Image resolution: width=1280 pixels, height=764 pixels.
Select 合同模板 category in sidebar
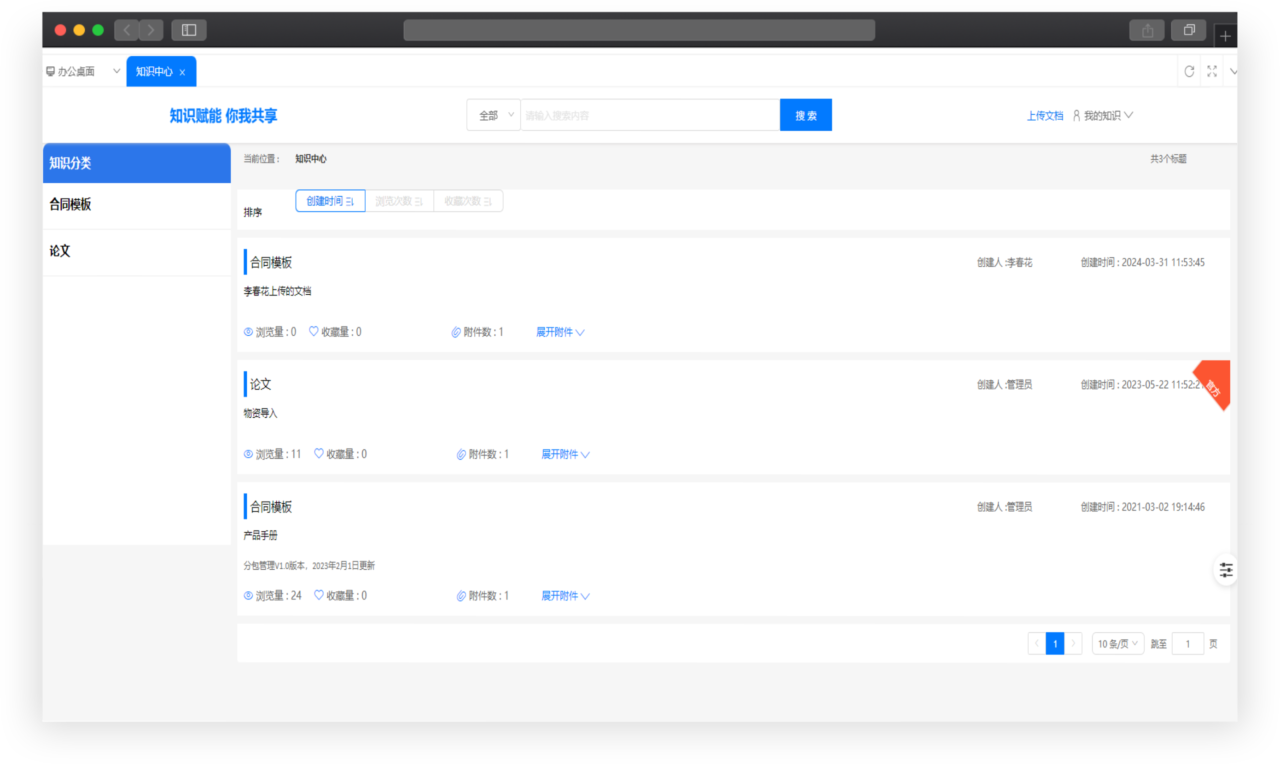(x=137, y=205)
